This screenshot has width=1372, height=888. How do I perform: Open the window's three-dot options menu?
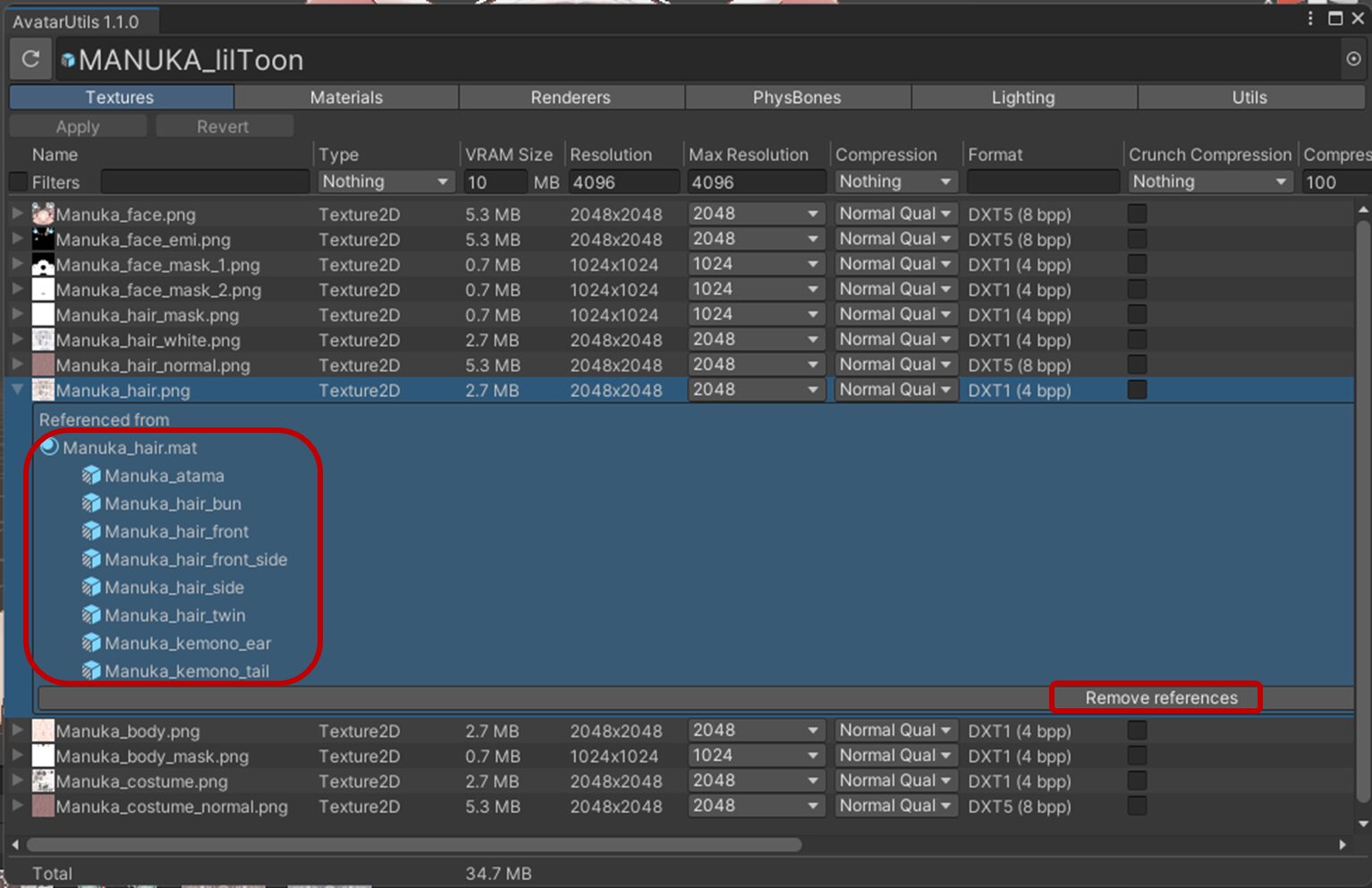pyautogui.click(x=1310, y=19)
